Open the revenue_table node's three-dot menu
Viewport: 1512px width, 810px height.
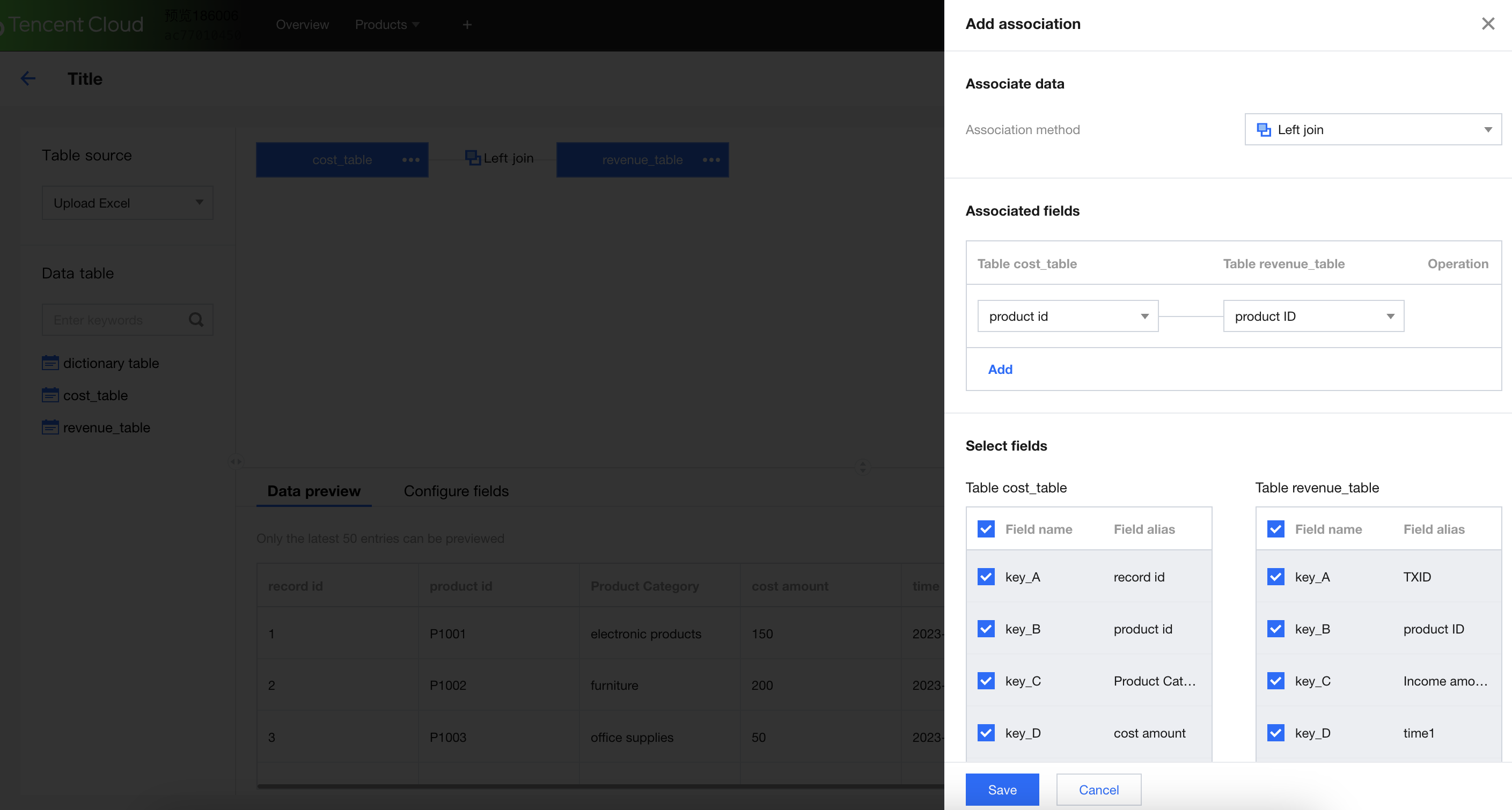pyautogui.click(x=711, y=160)
